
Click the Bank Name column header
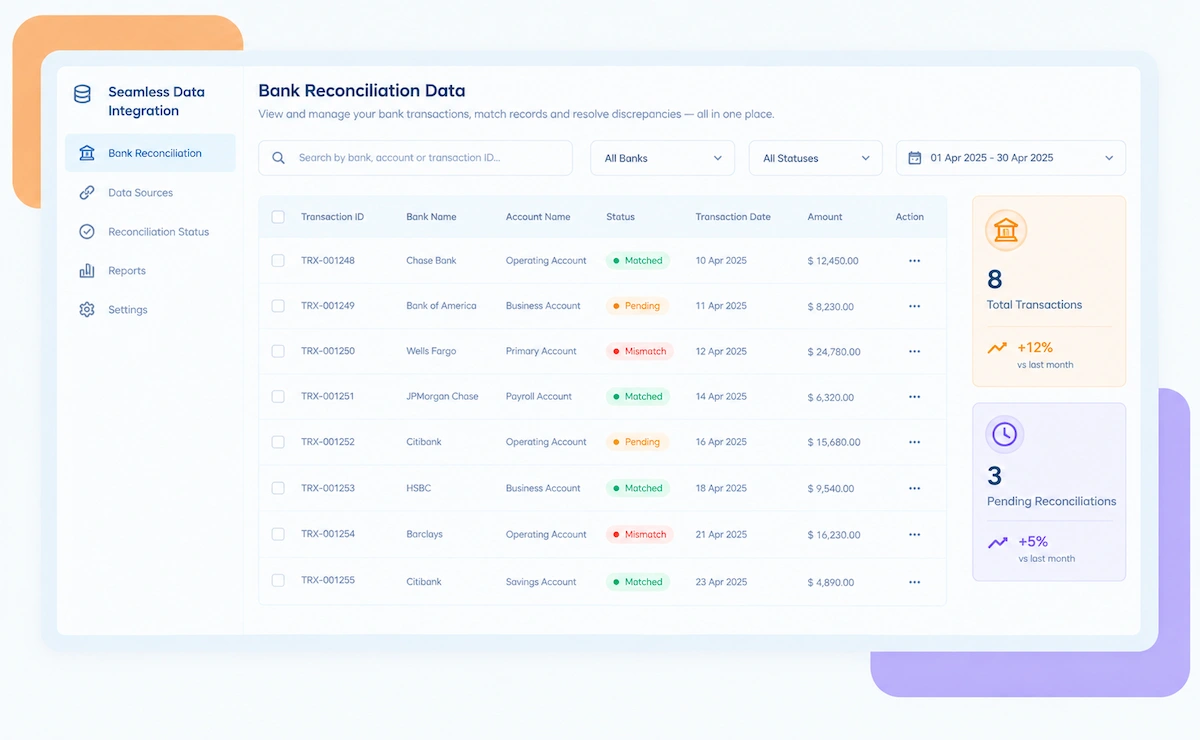coord(431,217)
